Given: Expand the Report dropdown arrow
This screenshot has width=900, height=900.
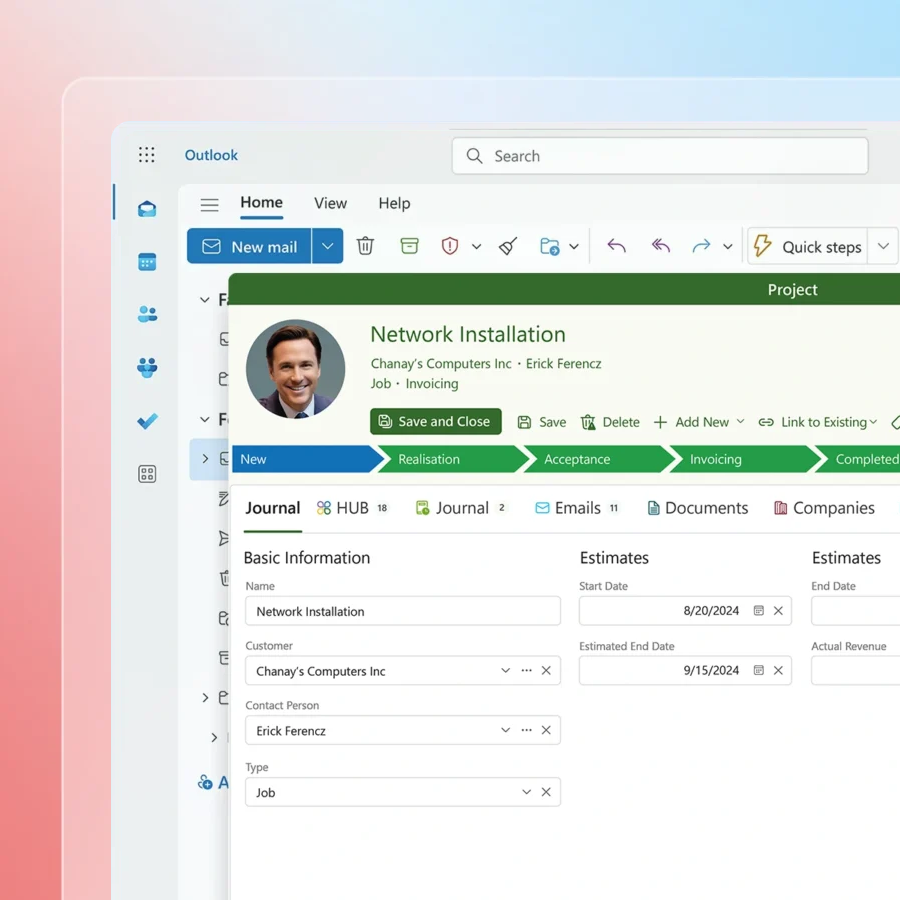Looking at the screenshot, I should point(476,247).
